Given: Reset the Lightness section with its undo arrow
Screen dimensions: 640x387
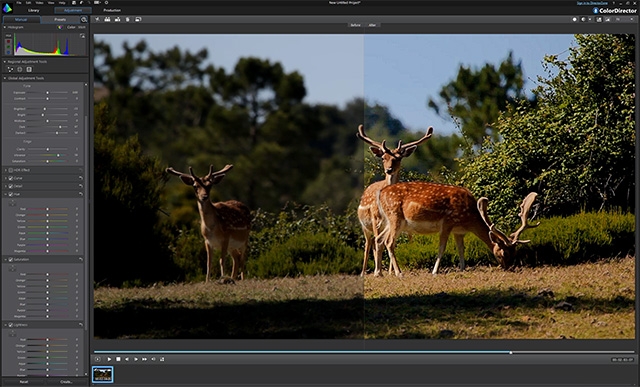Looking at the screenshot, I should click(x=81, y=325).
